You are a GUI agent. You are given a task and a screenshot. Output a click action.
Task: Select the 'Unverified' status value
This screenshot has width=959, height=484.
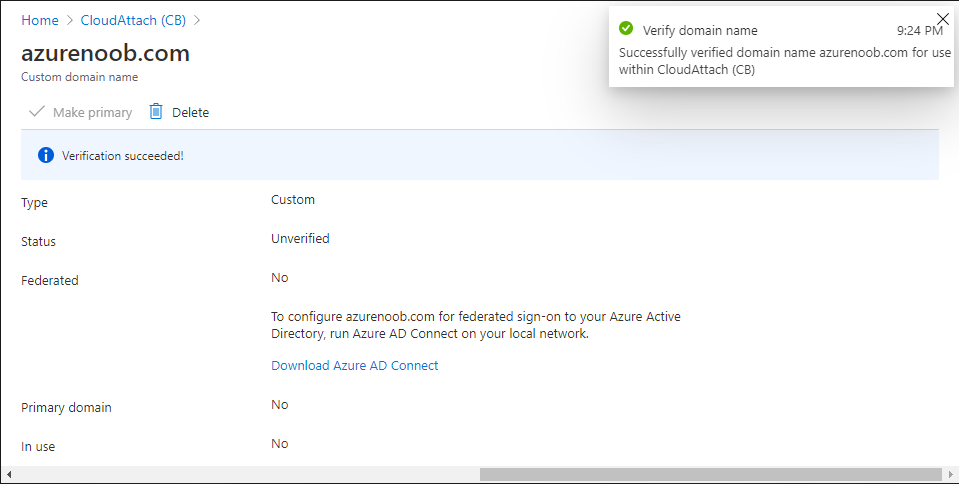pyautogui.click(x=300, y=239)
